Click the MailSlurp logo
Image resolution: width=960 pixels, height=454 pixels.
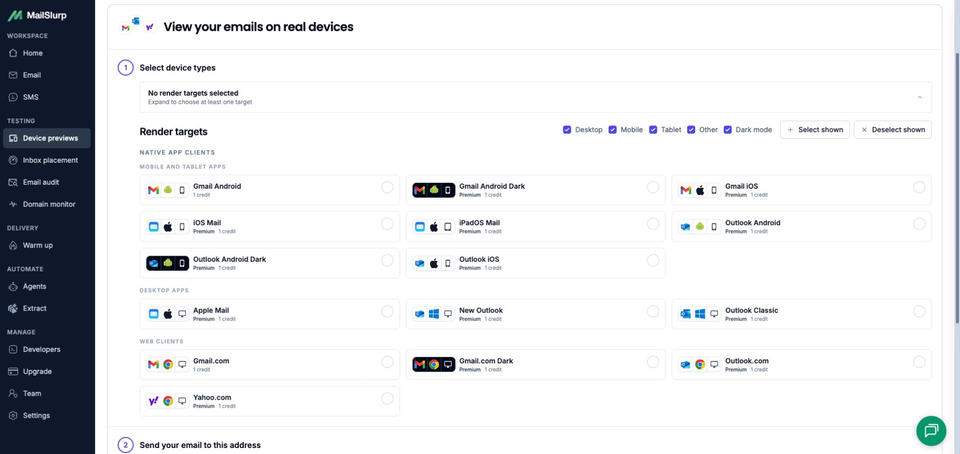37,16
